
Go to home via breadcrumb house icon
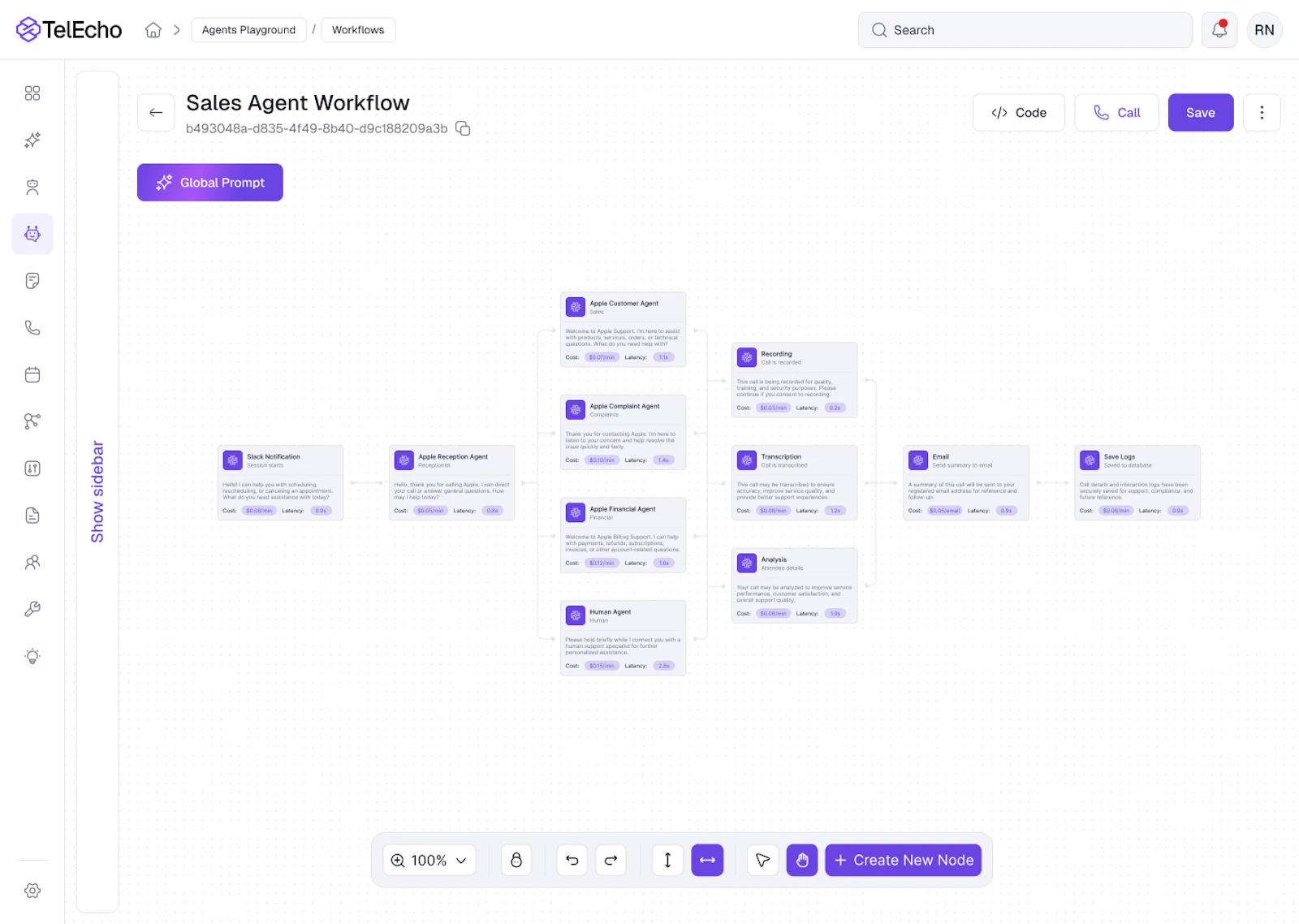pos(153,30)
